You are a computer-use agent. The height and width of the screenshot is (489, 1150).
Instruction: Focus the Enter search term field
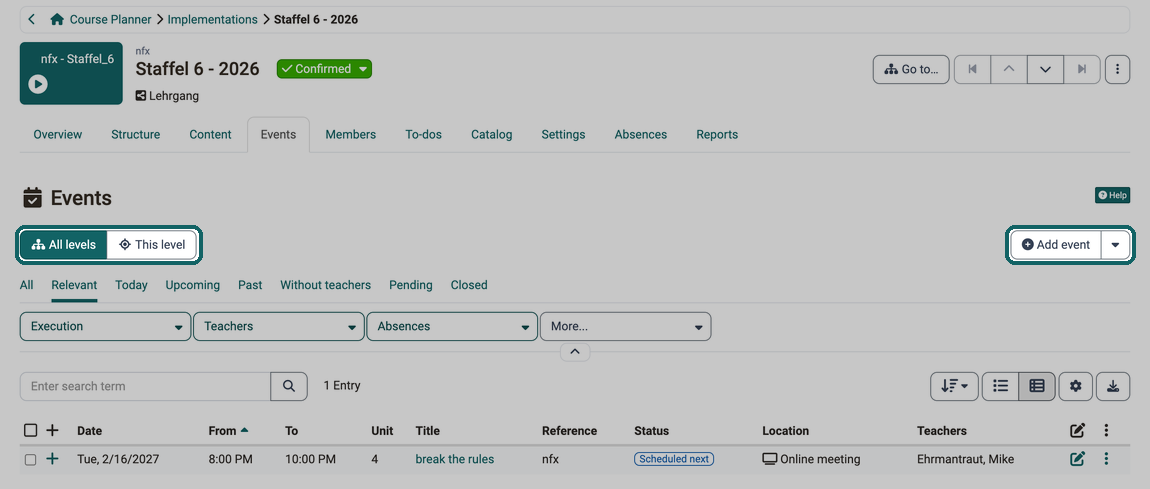point(145,386)
